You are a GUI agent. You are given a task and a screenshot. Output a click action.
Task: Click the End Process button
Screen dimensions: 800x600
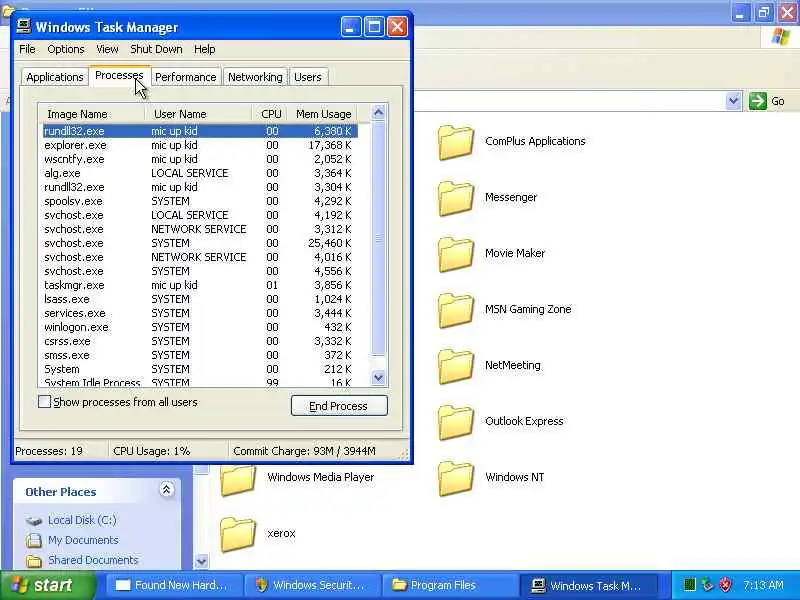coord(339,406)
